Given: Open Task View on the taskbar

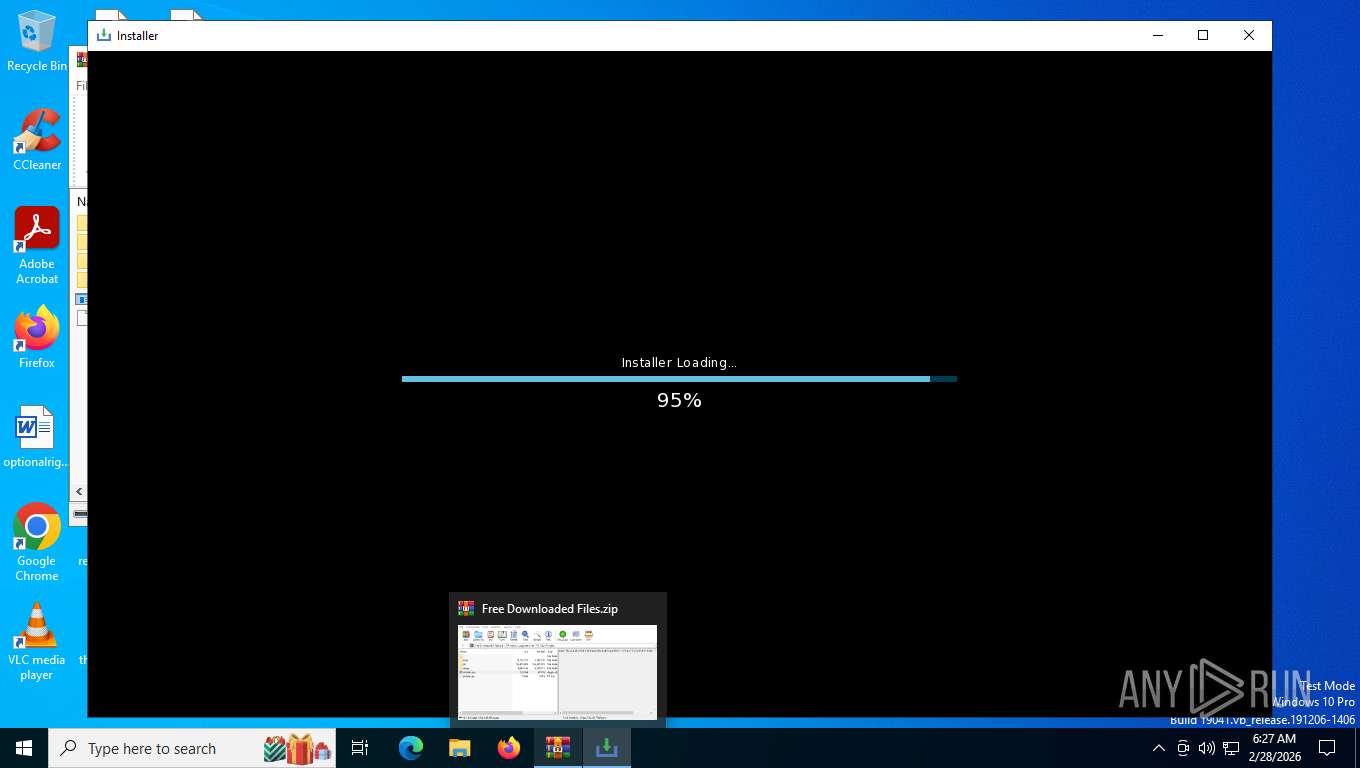Looking at the screenshot, I should pyautogui.click(x=360, y=748).
